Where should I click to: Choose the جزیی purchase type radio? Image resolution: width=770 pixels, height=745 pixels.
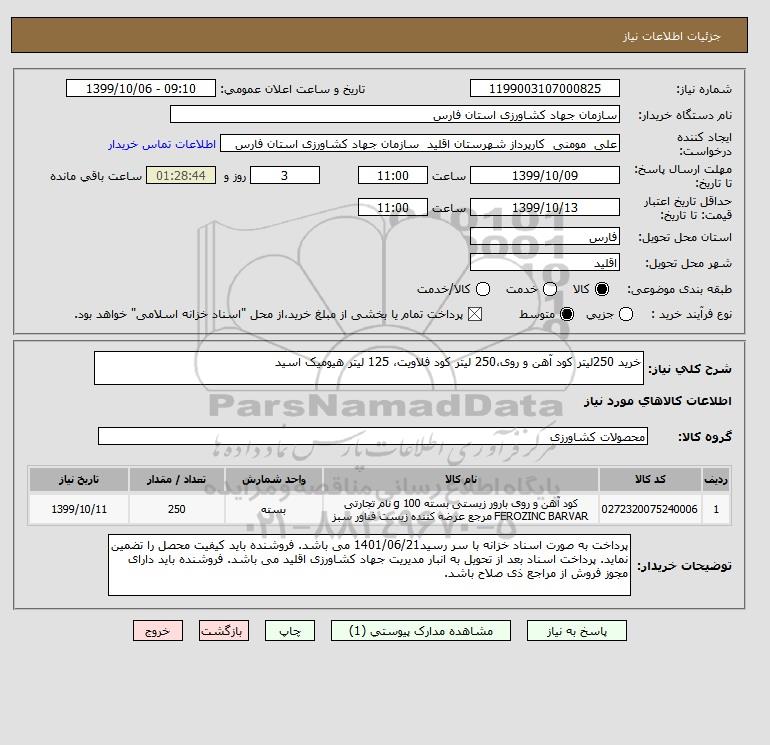626,314
